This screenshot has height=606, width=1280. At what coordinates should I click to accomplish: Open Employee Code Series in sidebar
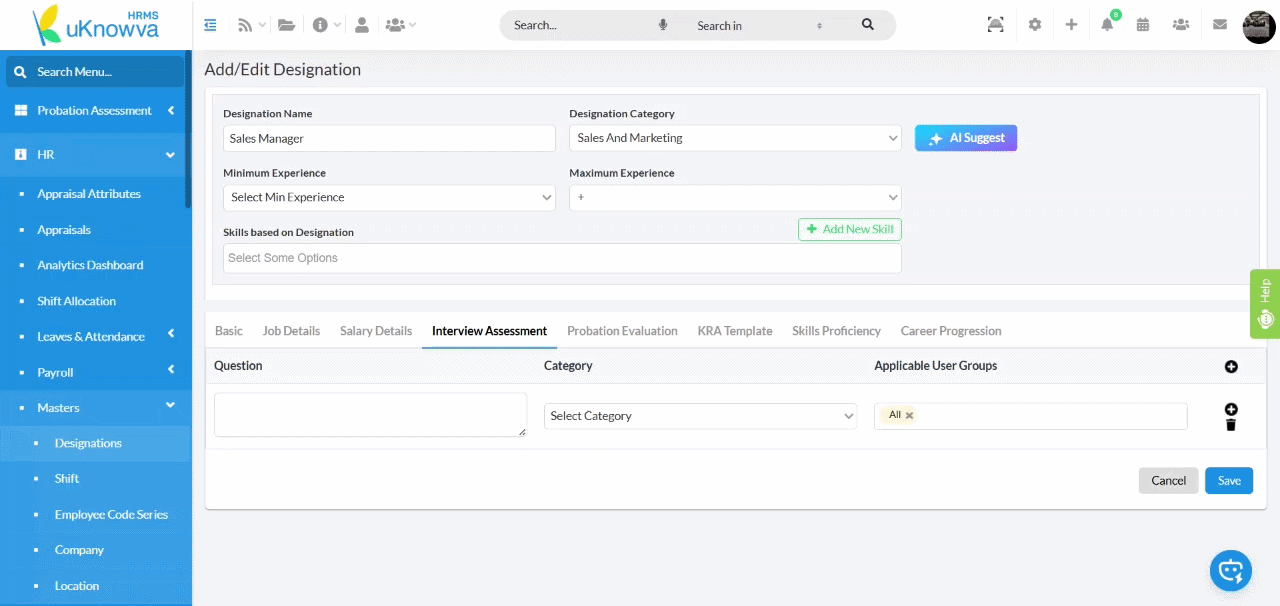[x=111, y=515]
